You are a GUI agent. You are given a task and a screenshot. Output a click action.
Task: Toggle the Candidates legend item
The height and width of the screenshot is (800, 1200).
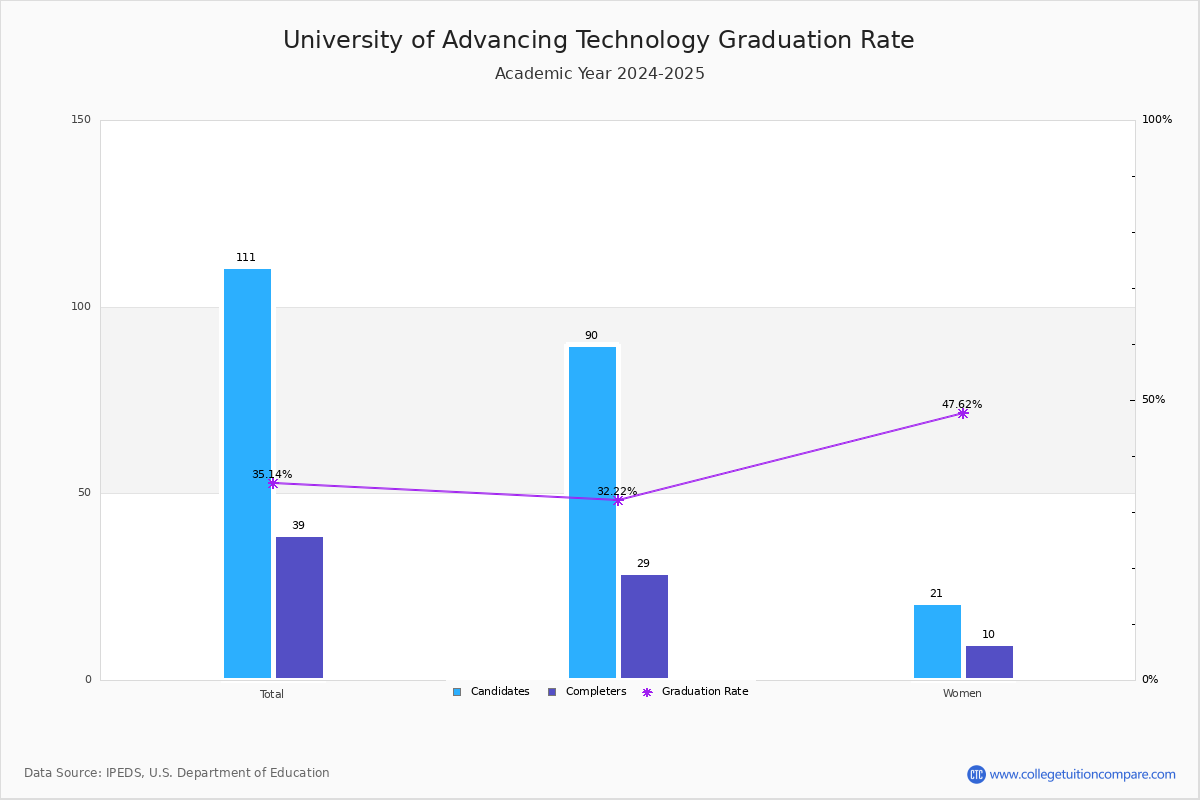(491, 692)
